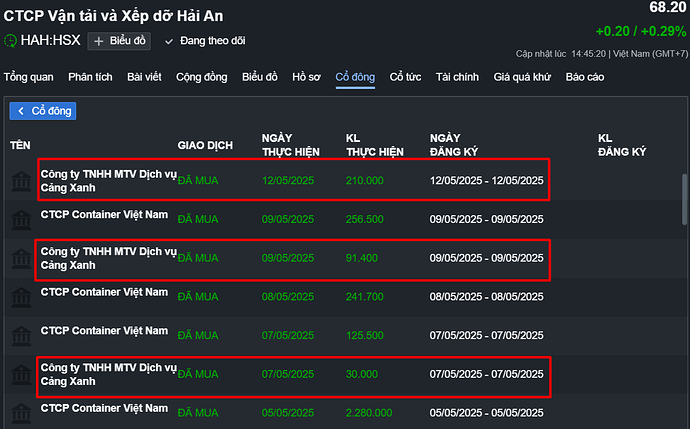Click the 210.000 volume value
This screenshot has height=429, width=690.
pos(364,180)
